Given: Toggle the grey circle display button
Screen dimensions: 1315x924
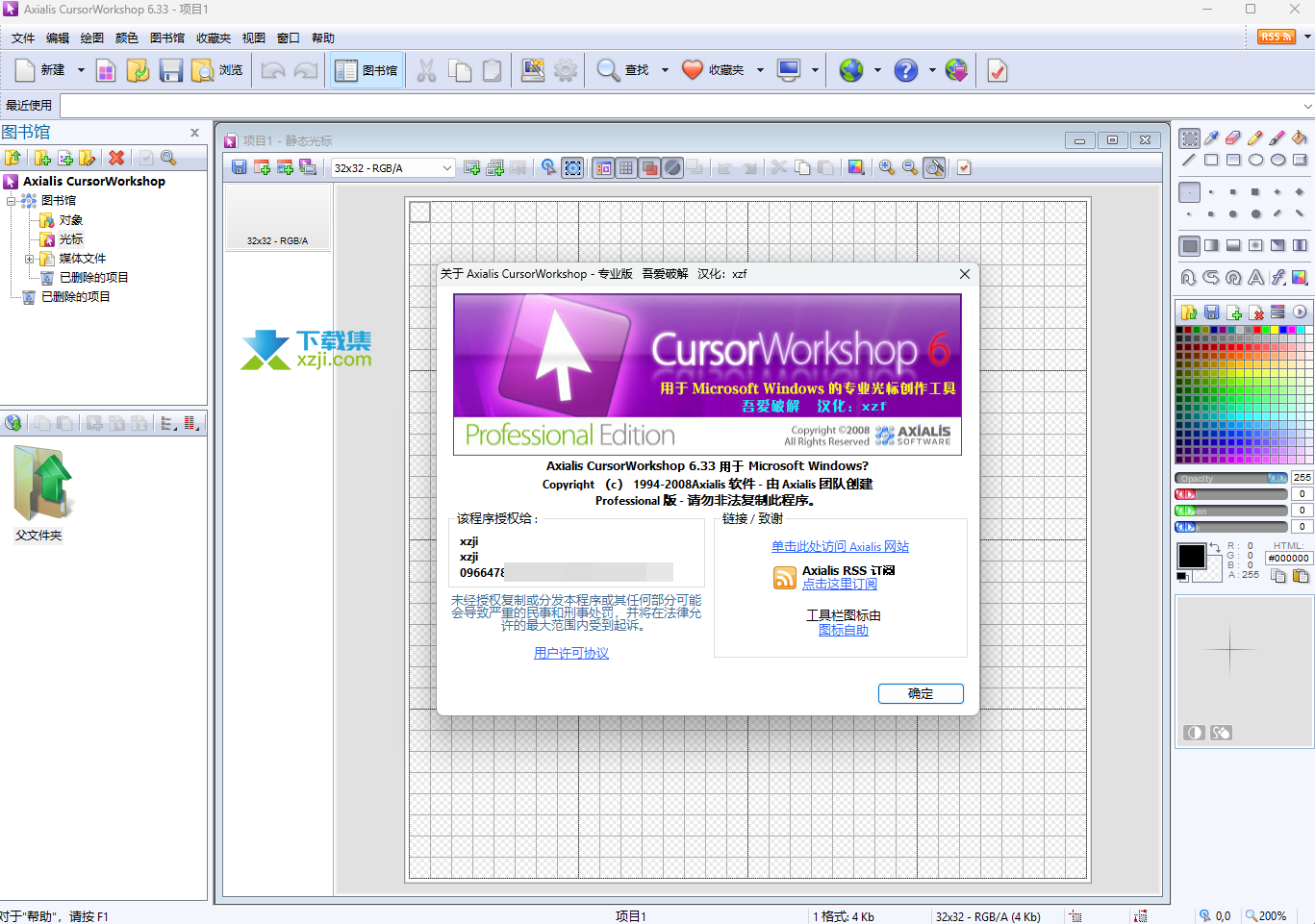Looking at the screenshot, I should 672,168.
